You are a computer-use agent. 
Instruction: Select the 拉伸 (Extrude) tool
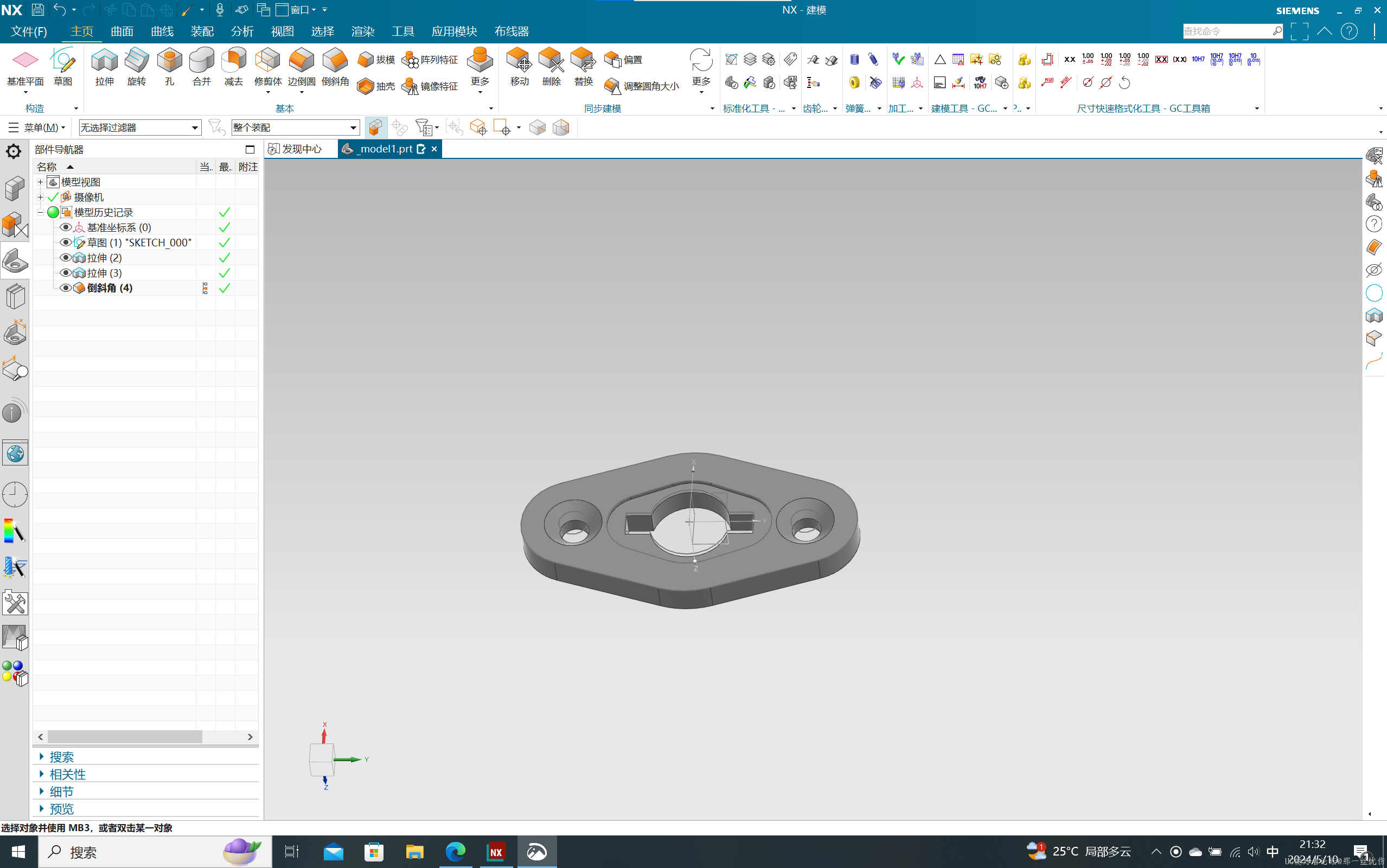(x=104, y=67)
